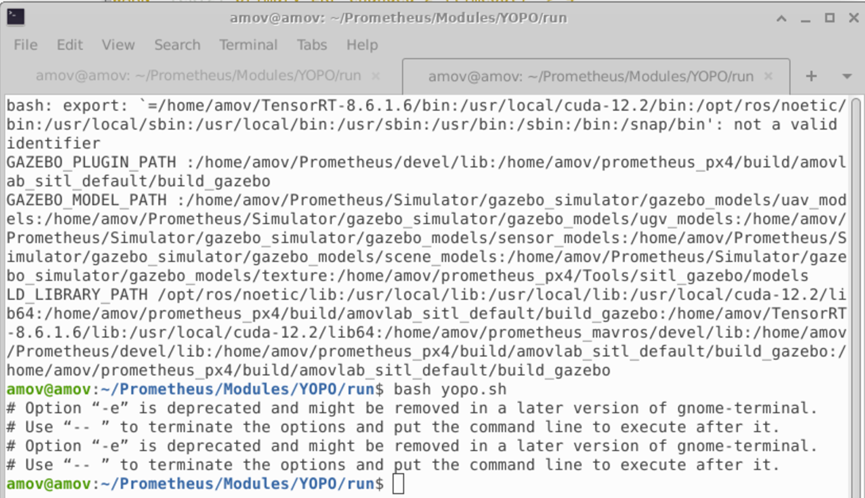Maximize the terminal window

point(829,18)
